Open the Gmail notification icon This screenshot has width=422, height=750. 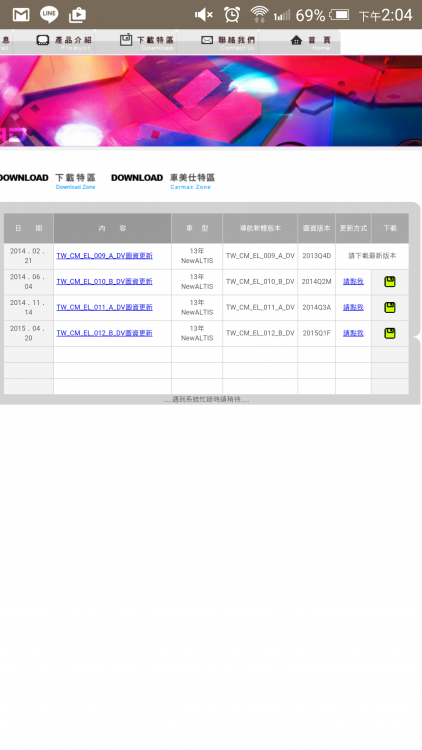click(21, 15)
